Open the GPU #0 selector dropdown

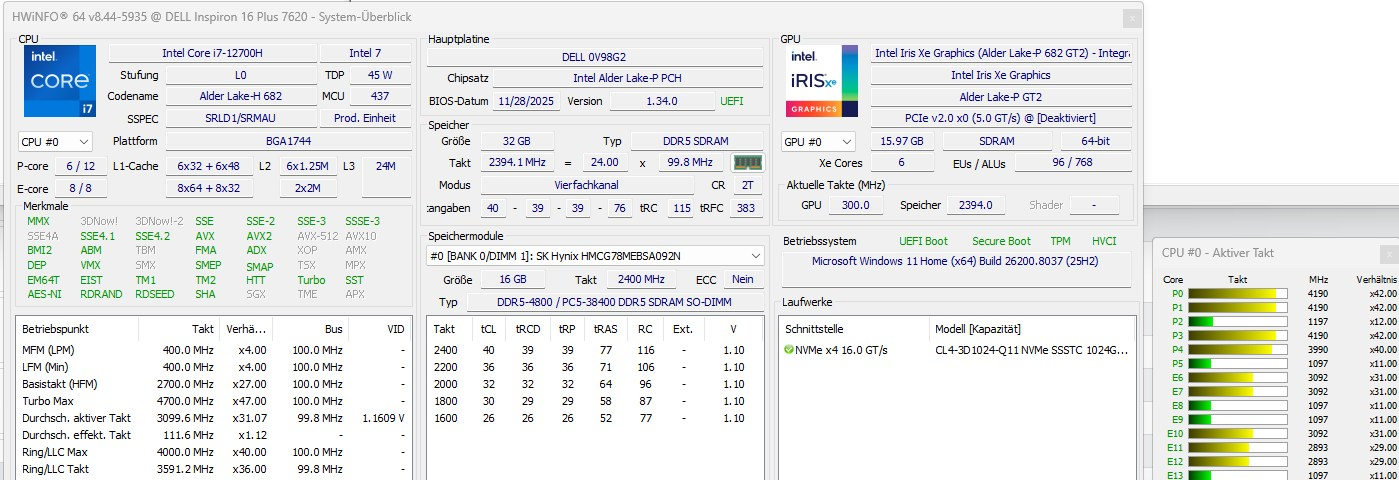818,142
